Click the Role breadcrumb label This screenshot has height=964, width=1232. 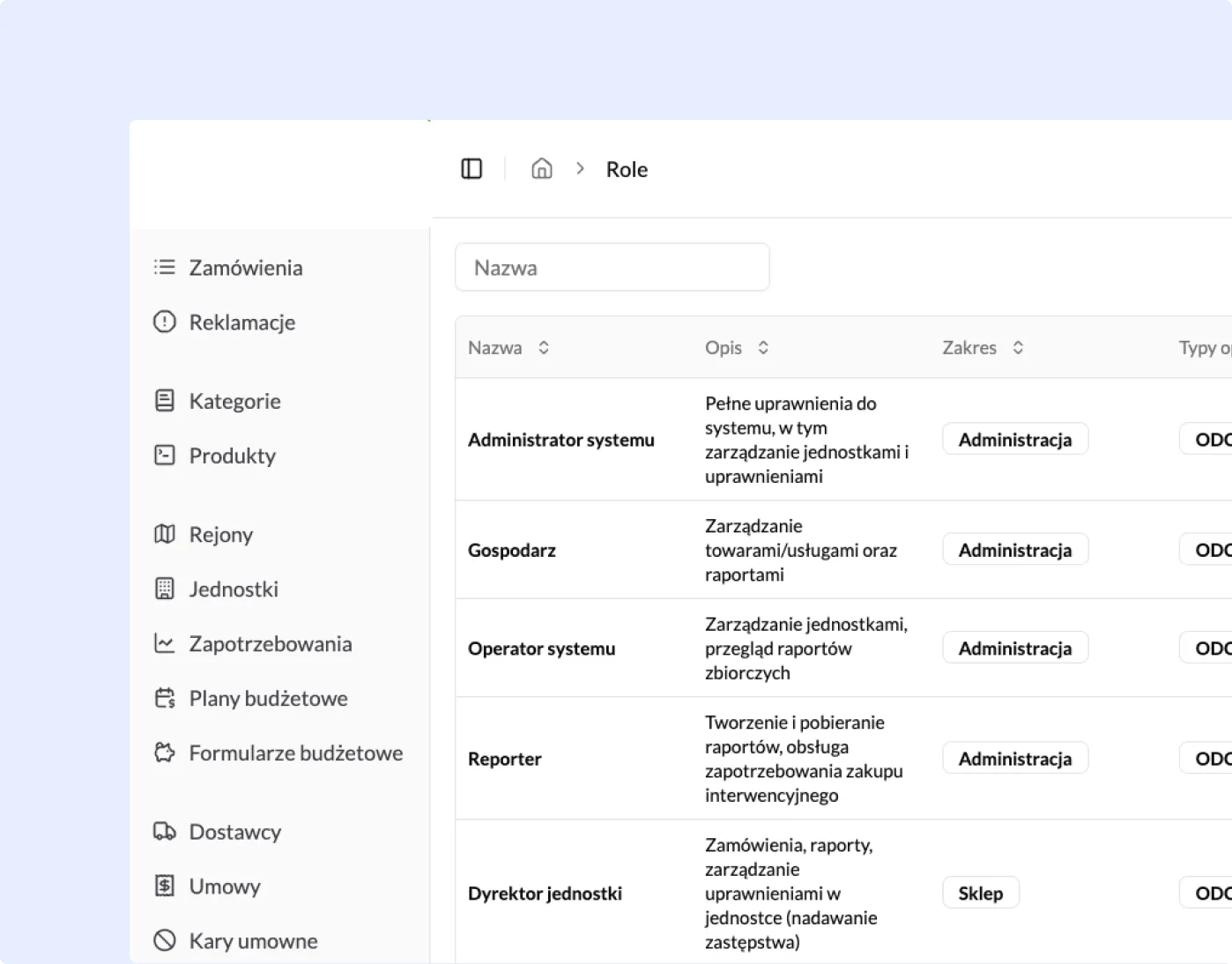pos(627,169)
